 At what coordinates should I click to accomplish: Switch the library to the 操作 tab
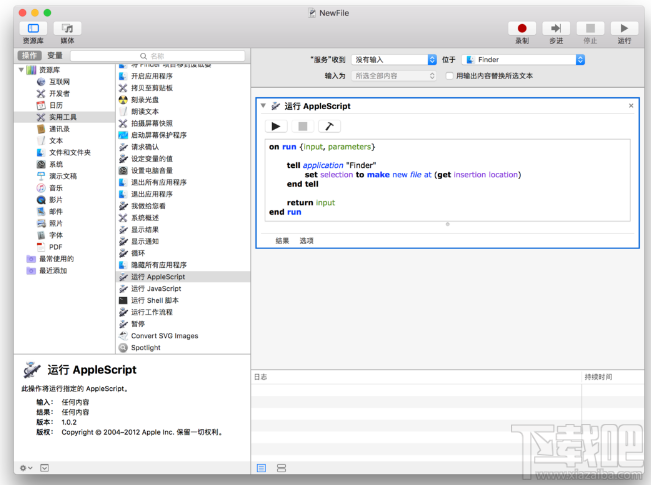[30, 56]
